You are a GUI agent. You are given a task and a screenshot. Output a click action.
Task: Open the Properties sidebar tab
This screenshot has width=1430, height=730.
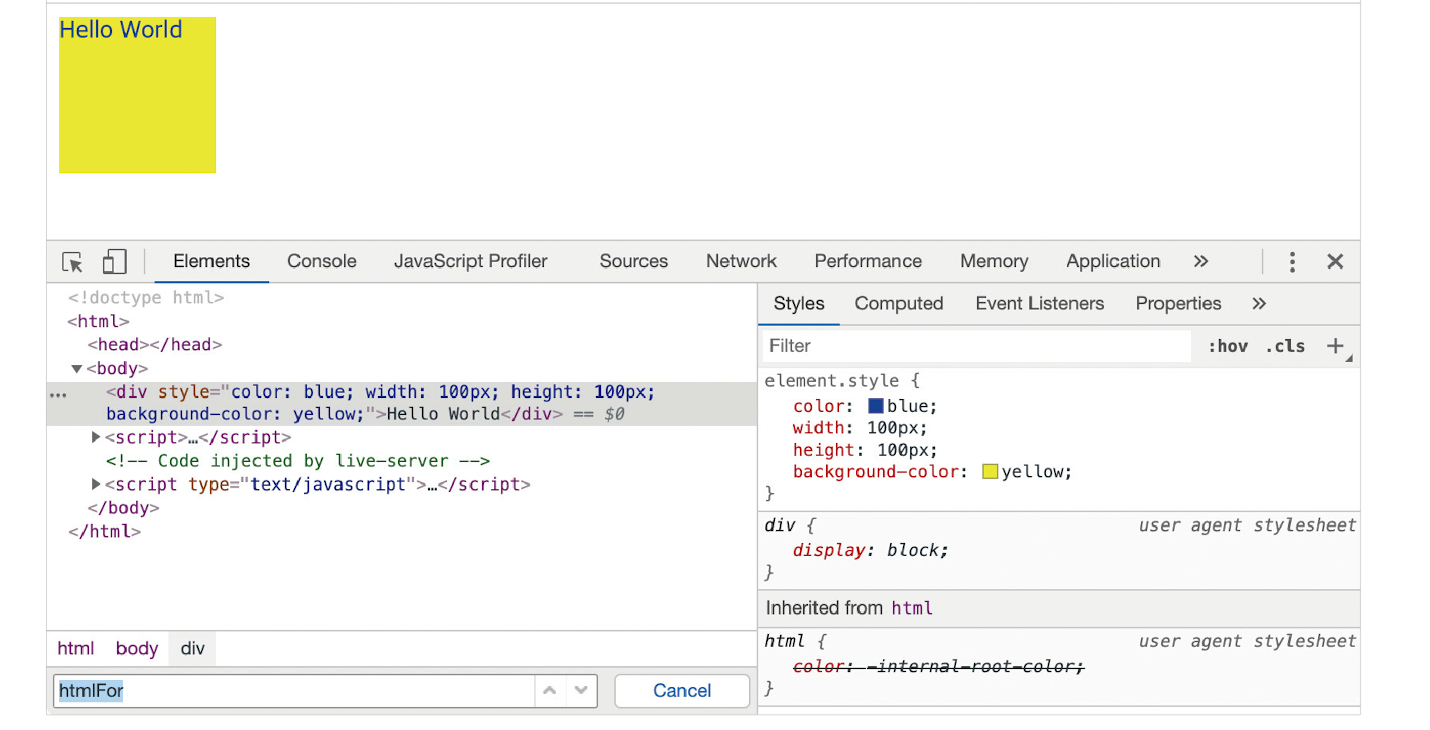point(1178,304)
